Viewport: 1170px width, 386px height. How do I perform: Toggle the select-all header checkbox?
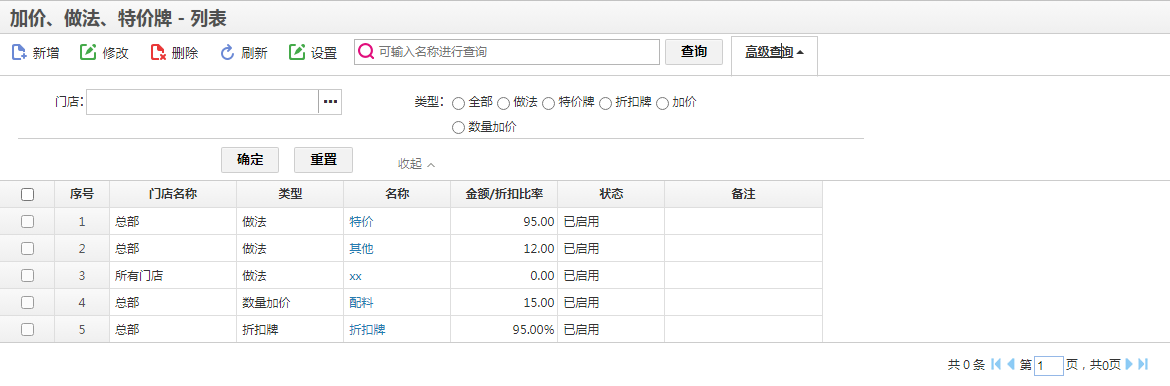click(x=28, y=195)
